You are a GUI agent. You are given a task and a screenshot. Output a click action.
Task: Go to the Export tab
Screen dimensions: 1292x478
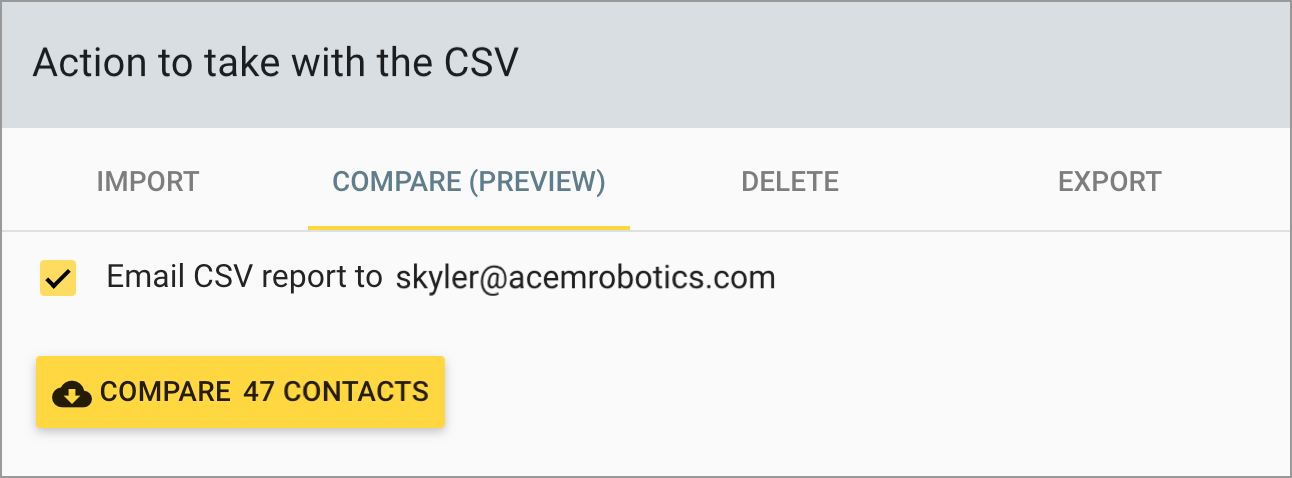1109,182
